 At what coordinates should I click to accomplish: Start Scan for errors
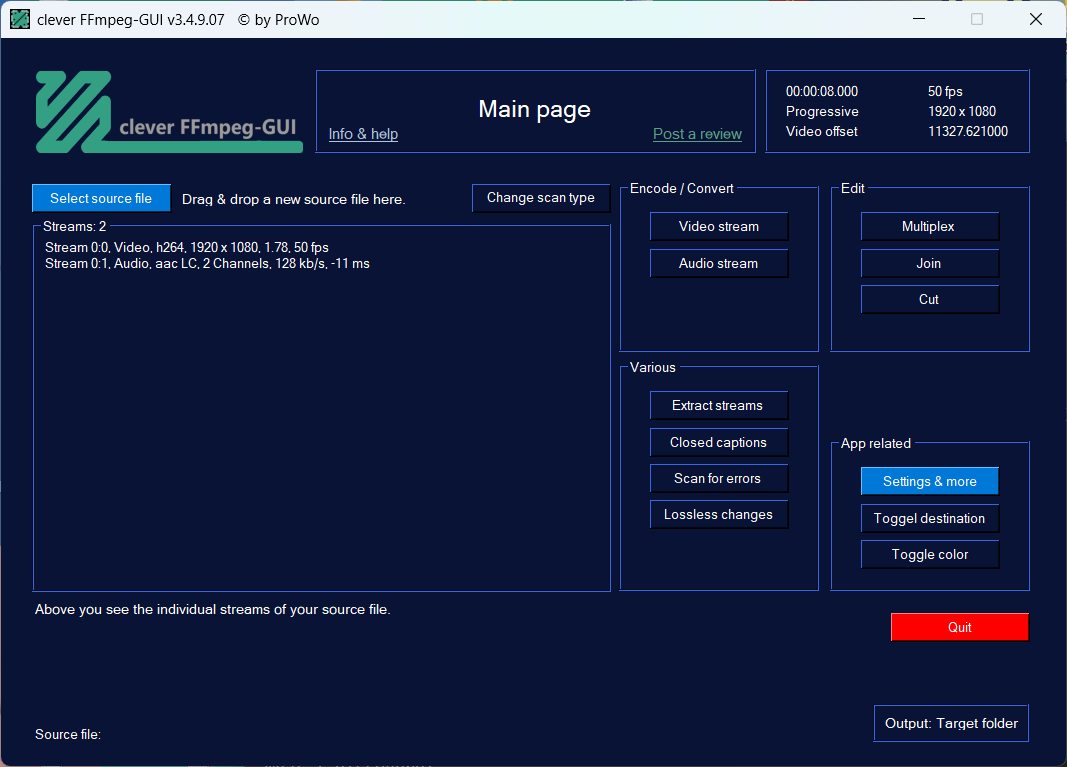[719, 478]
